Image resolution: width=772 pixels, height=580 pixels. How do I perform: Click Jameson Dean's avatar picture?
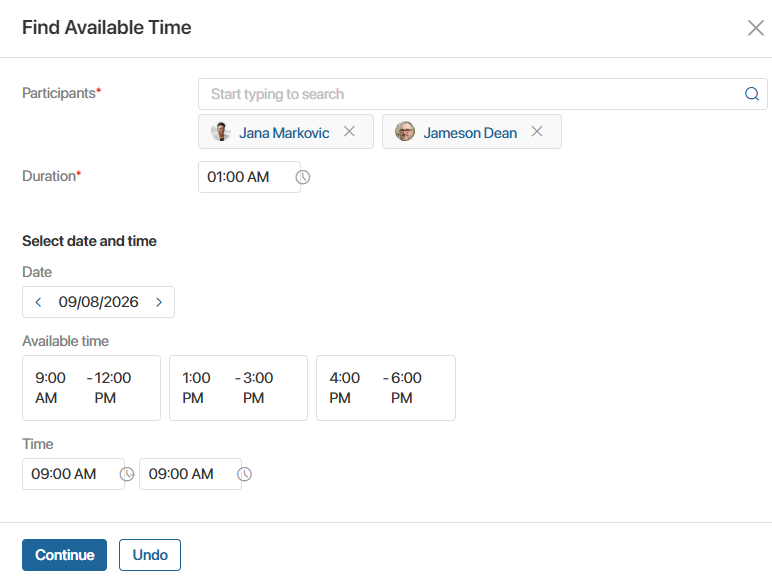tap(405, 131)
